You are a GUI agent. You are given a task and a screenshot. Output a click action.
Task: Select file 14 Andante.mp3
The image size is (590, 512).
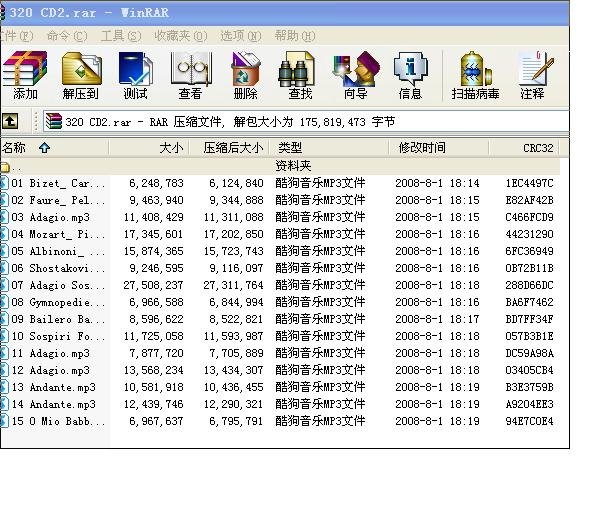[53, 404]
